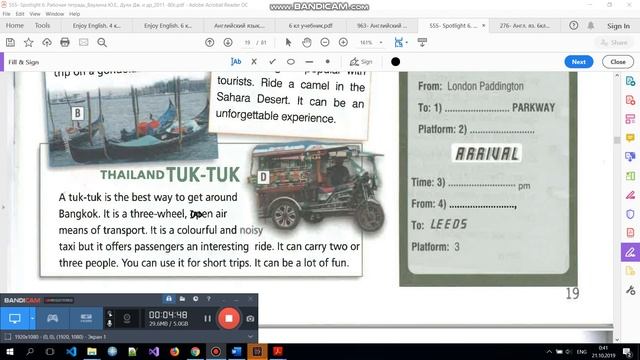Expand Bandicam capture area dropdown chevron

(x=250, y=337)
